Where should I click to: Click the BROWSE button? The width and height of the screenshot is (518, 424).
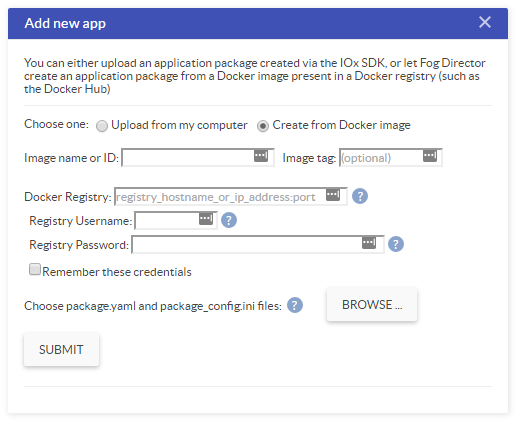tap(372, 305)
